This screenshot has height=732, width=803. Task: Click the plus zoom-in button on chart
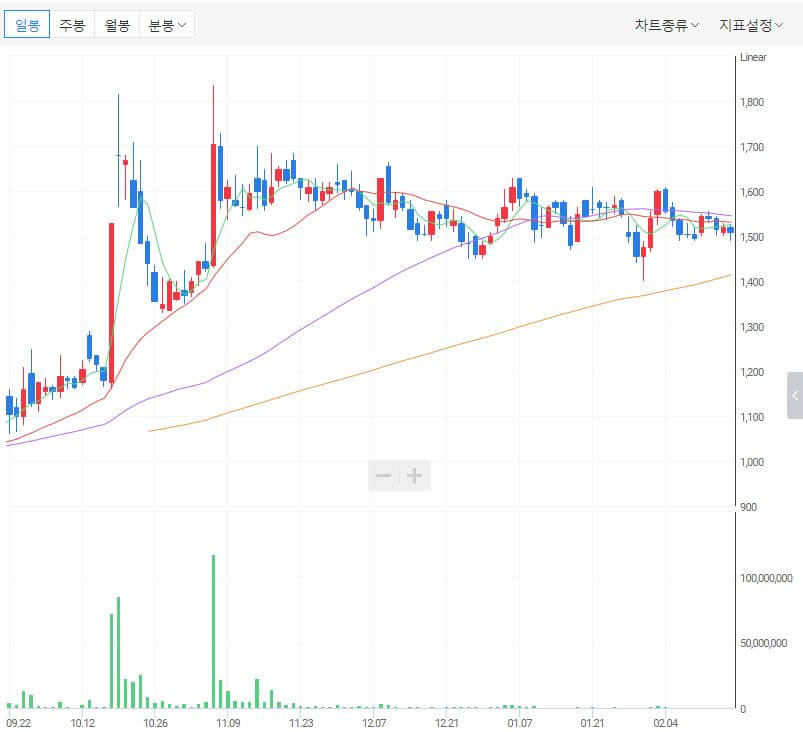click(415, 475)
